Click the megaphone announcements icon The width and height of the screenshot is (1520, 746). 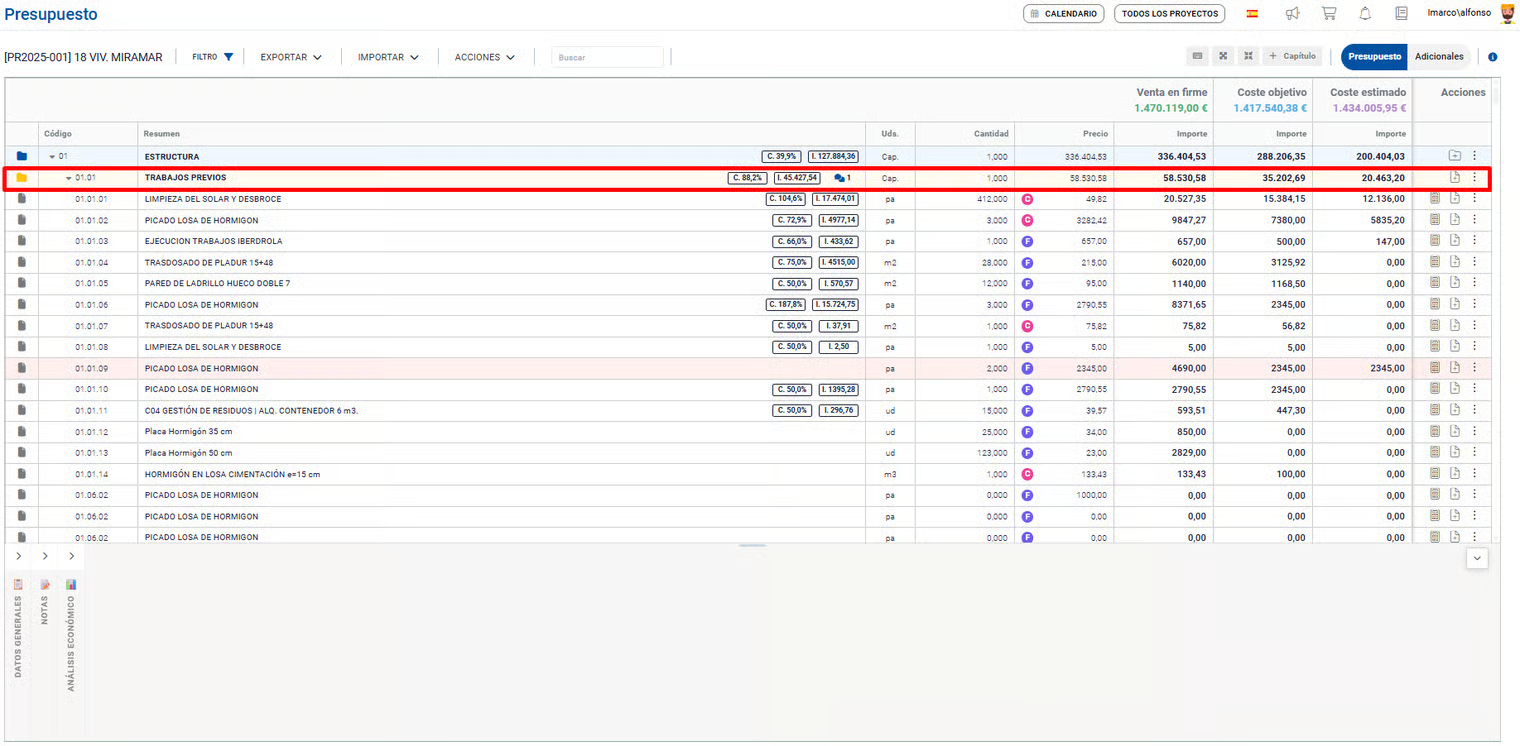tap(1292, 14)
